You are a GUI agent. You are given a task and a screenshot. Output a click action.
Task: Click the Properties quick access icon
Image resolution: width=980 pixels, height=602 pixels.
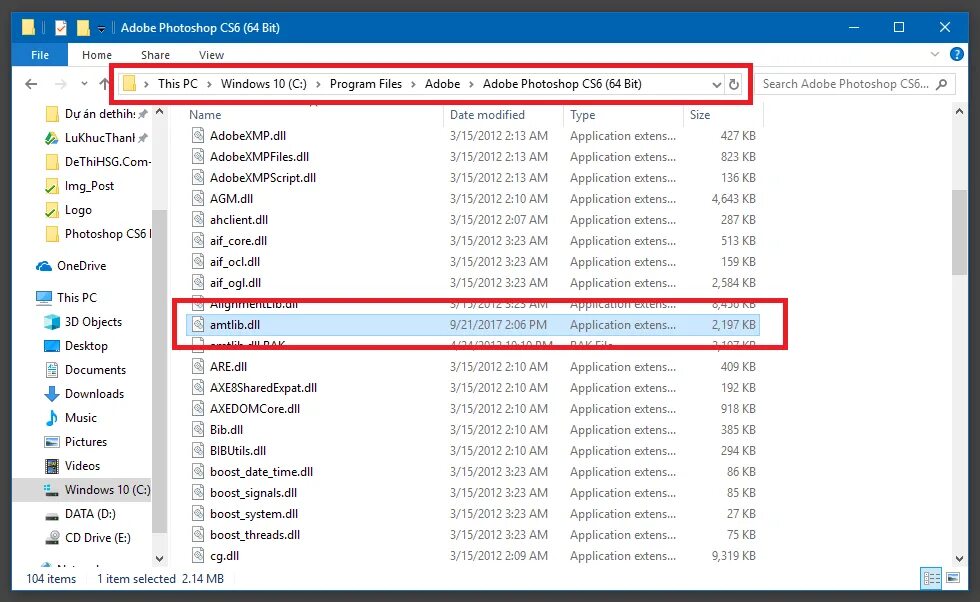61,28
